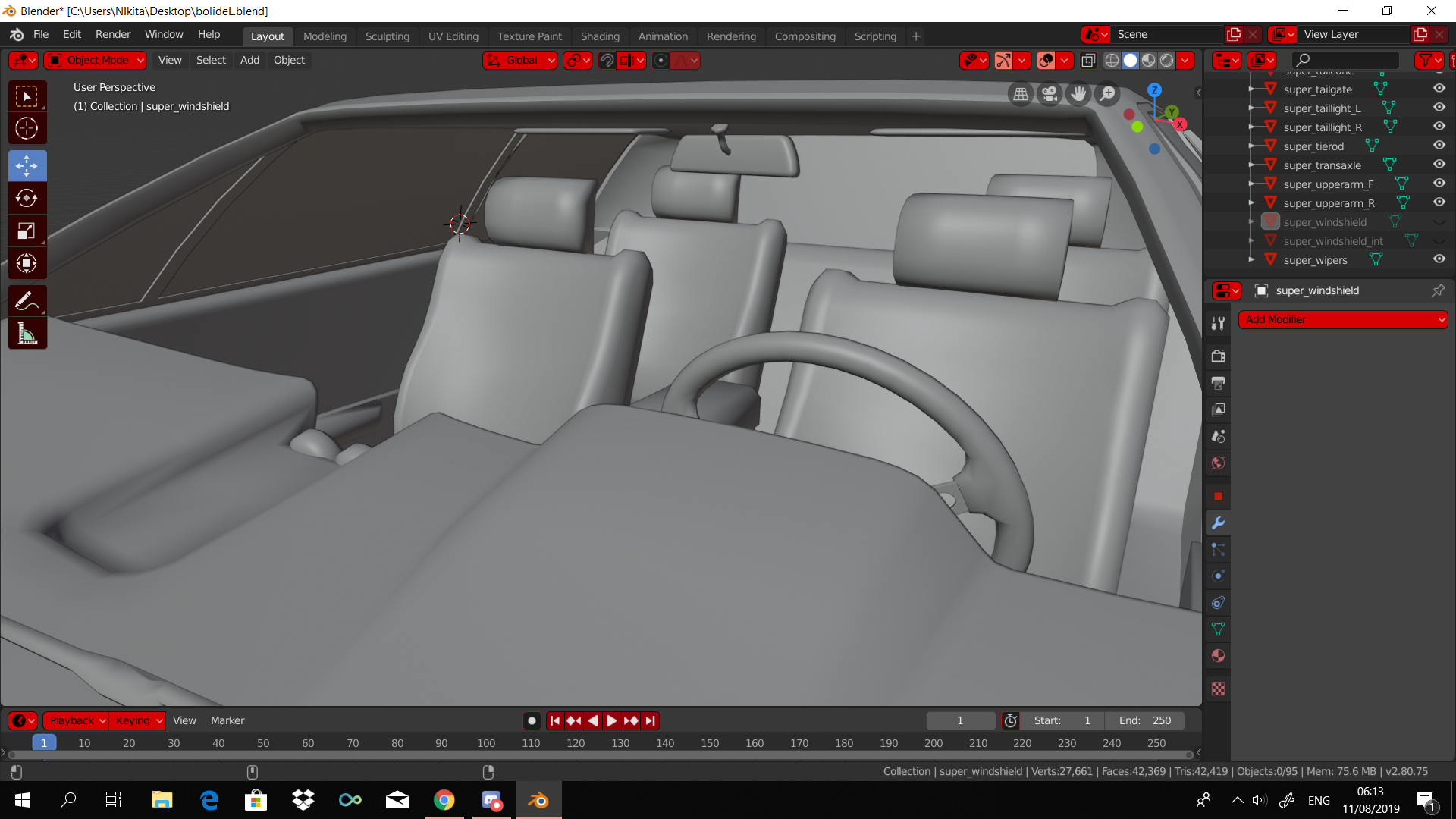Select the Cursor tool in toolbar
This screenshot has width=1456, height=819.
pos(27,128)
